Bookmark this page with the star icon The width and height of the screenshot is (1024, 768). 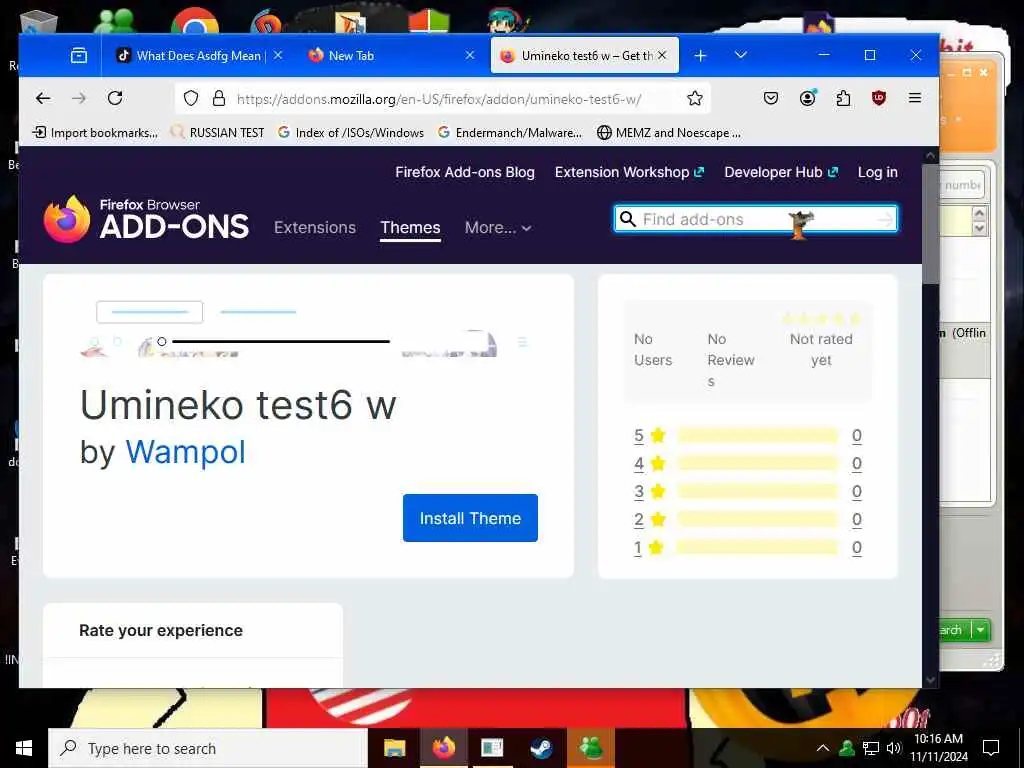tap(695, 98)
